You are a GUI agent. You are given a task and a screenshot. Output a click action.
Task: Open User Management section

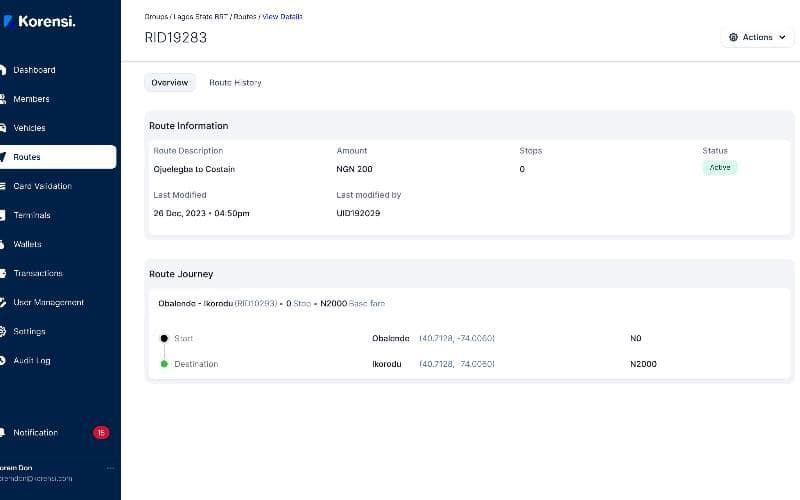click(48, 303)
